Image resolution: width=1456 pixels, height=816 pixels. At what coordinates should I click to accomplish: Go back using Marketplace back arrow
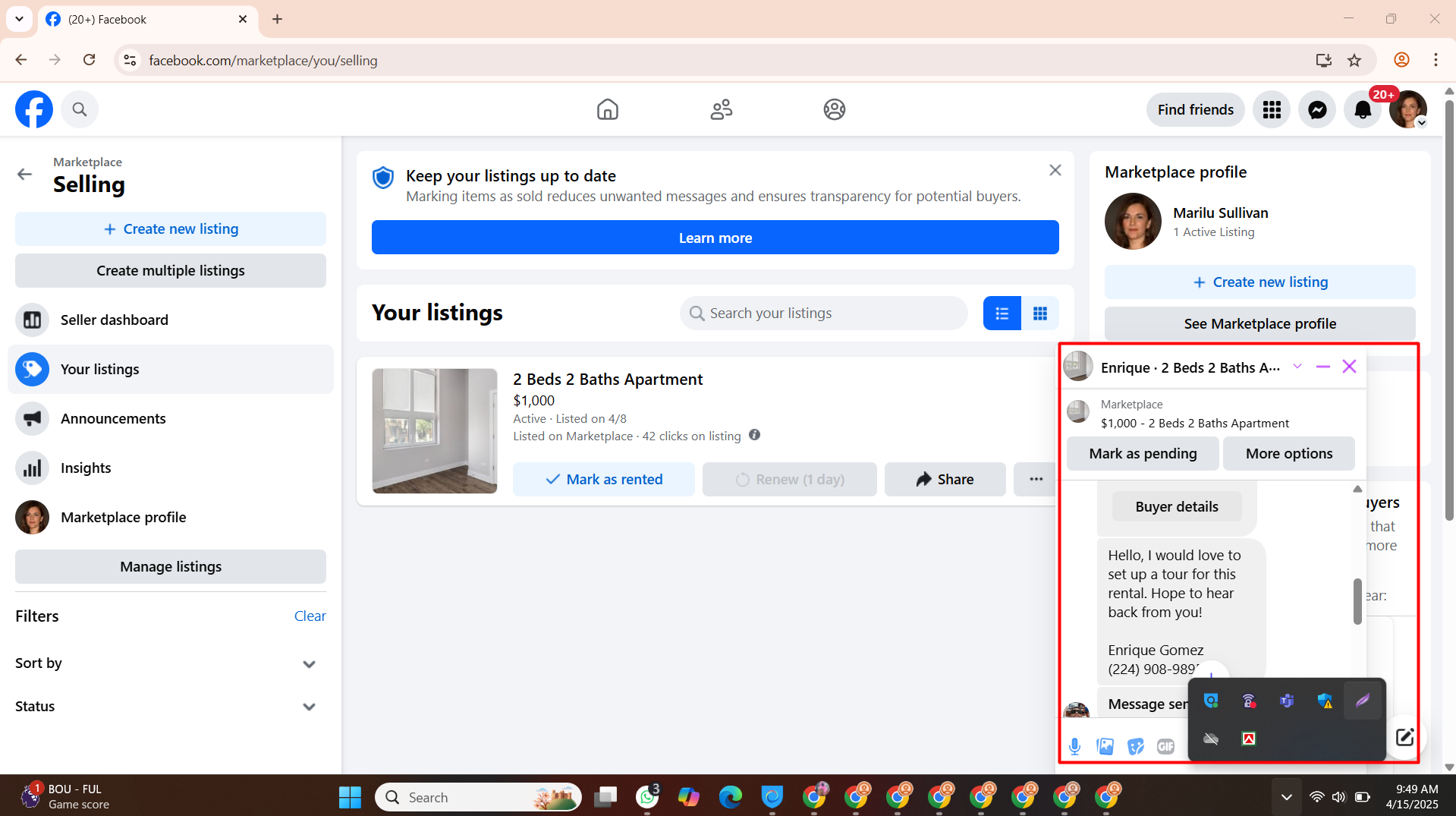click(24, 174)
